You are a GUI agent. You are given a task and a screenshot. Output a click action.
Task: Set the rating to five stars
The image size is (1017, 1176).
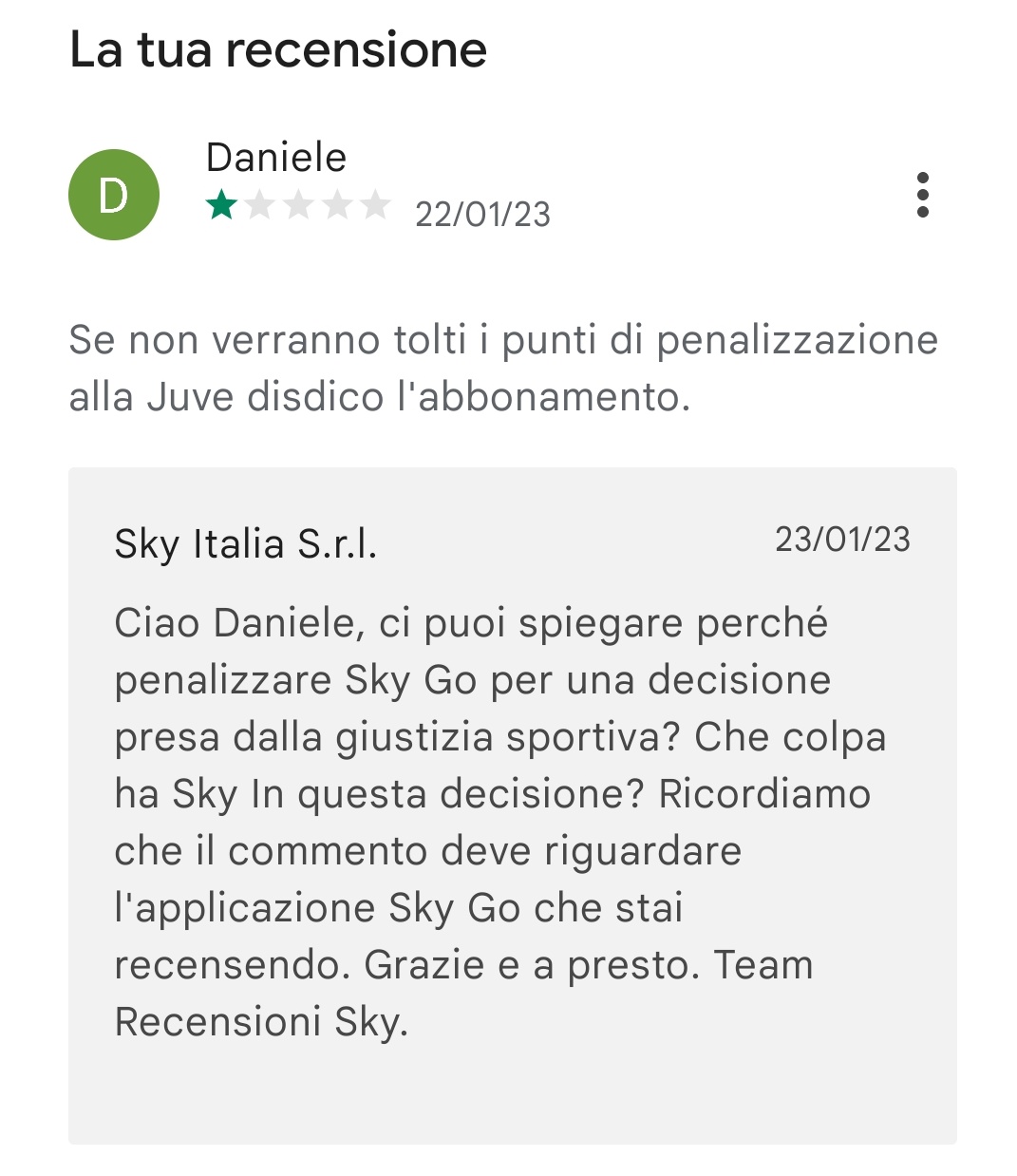pyautogui.click(x=375, y=204)
